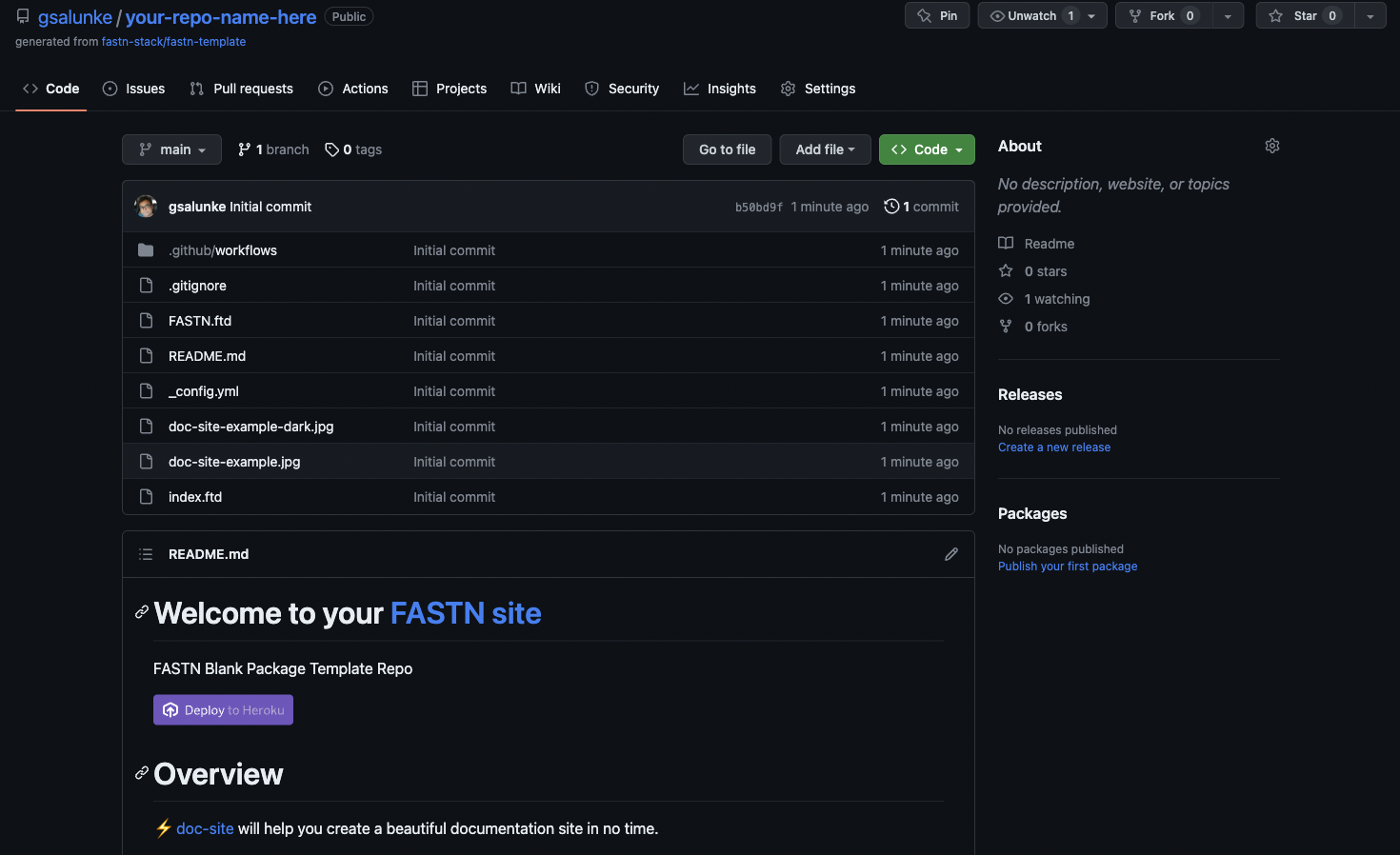Switch to the Pull requests tab

click(242, 89)
